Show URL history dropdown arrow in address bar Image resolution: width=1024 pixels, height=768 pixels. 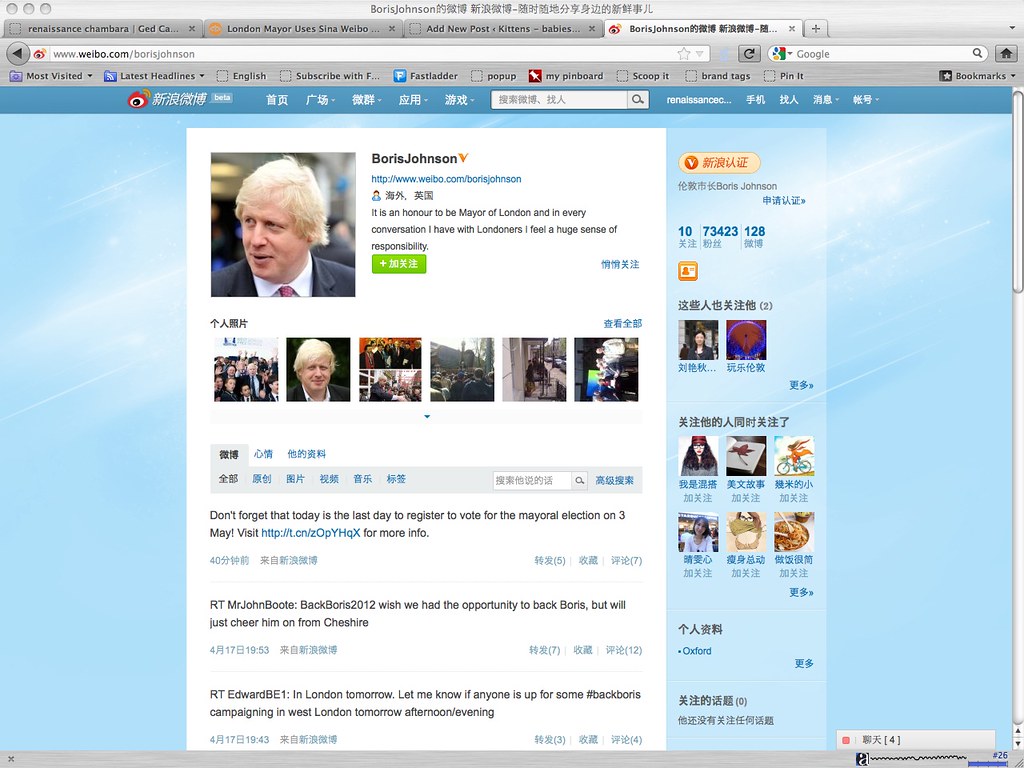click(x=699, y=54)
